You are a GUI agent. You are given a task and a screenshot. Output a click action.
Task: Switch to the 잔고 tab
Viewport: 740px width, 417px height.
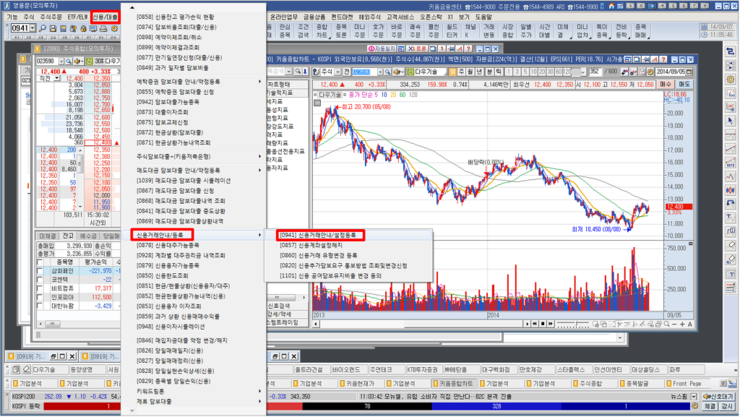[68, 236]
